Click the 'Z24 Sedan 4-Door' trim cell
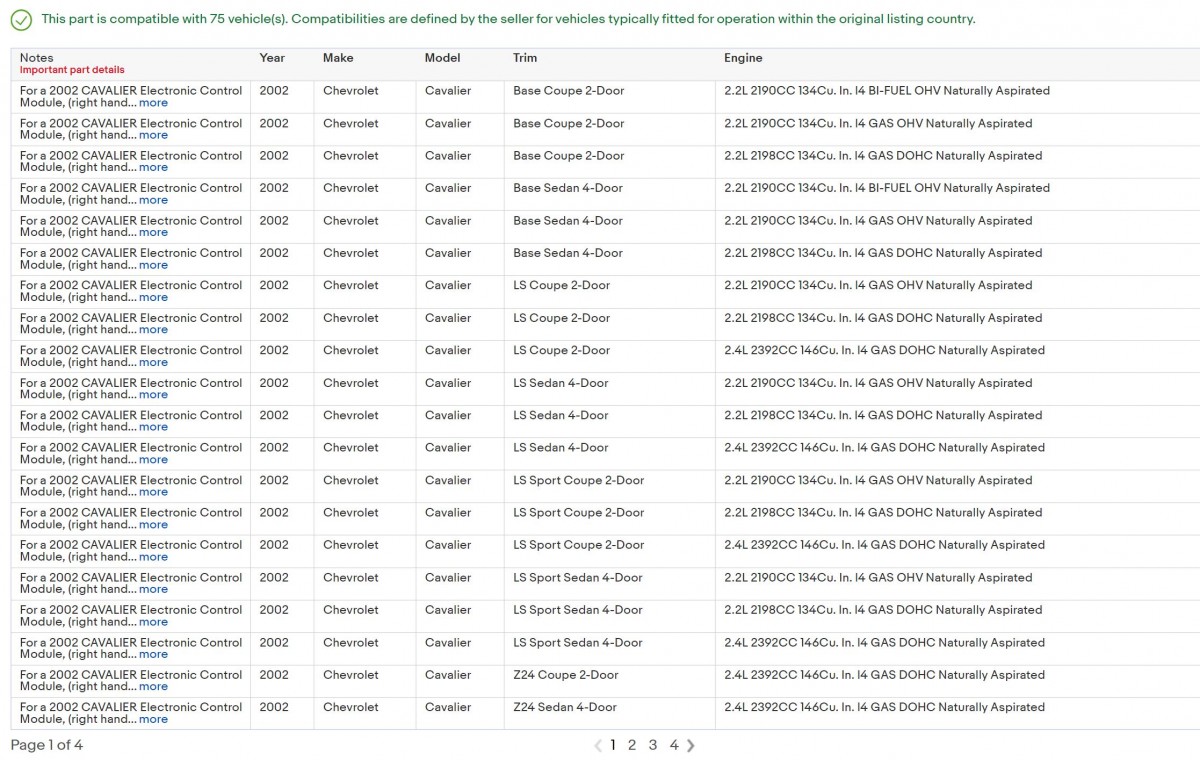The width and height of the screenshot is (1200, 760). click(565, 707)
